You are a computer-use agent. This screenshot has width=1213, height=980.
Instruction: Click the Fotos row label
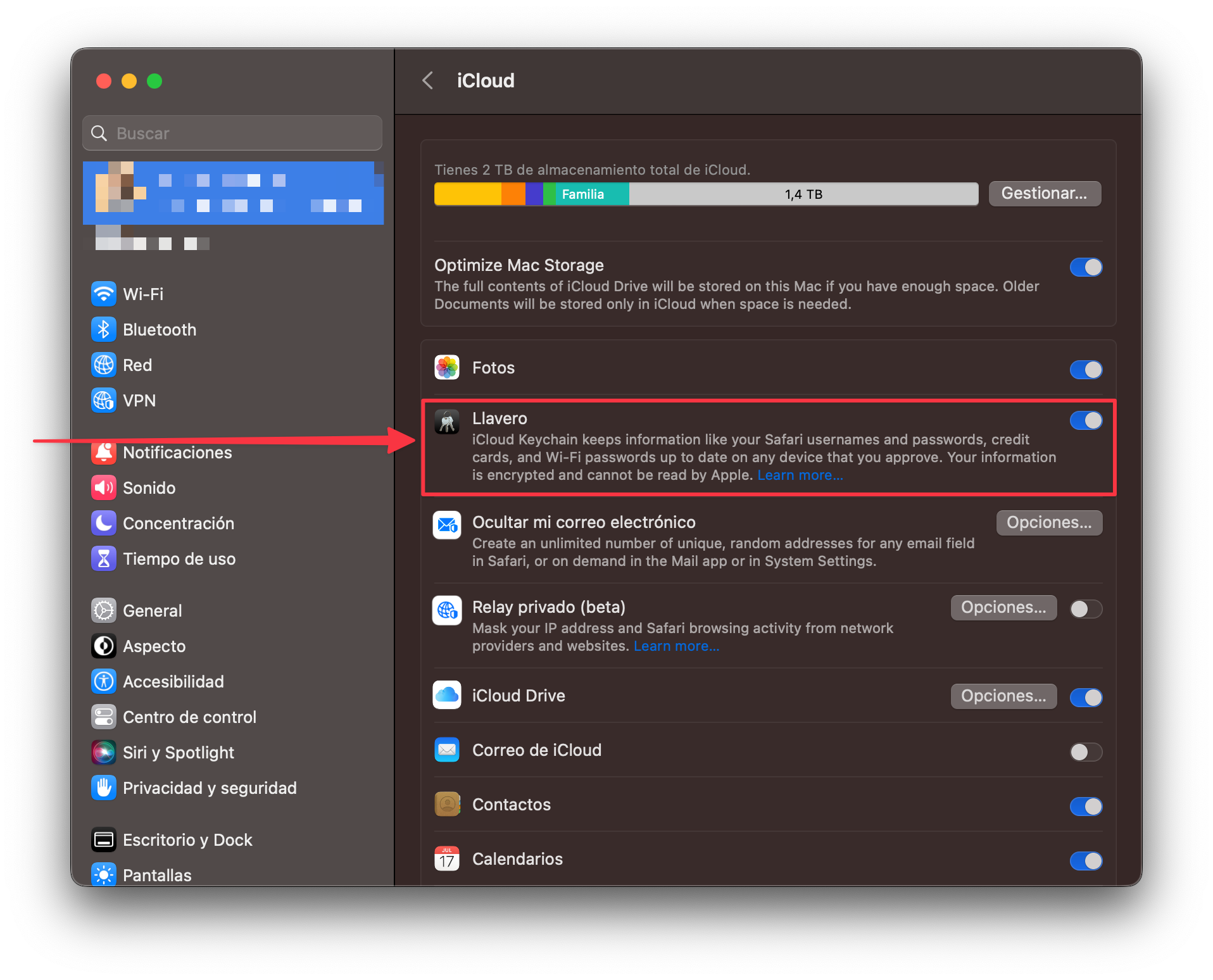493,368
